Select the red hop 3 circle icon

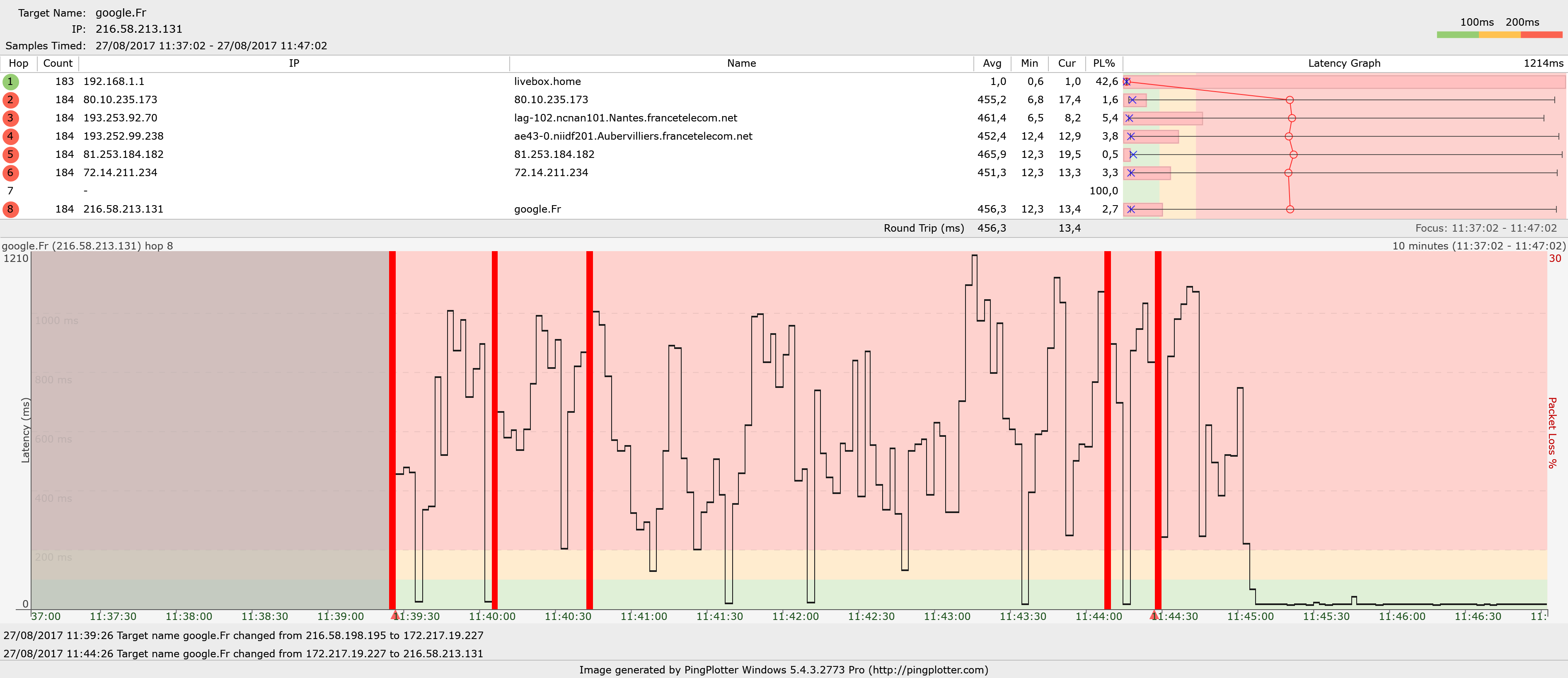[10, 118]
